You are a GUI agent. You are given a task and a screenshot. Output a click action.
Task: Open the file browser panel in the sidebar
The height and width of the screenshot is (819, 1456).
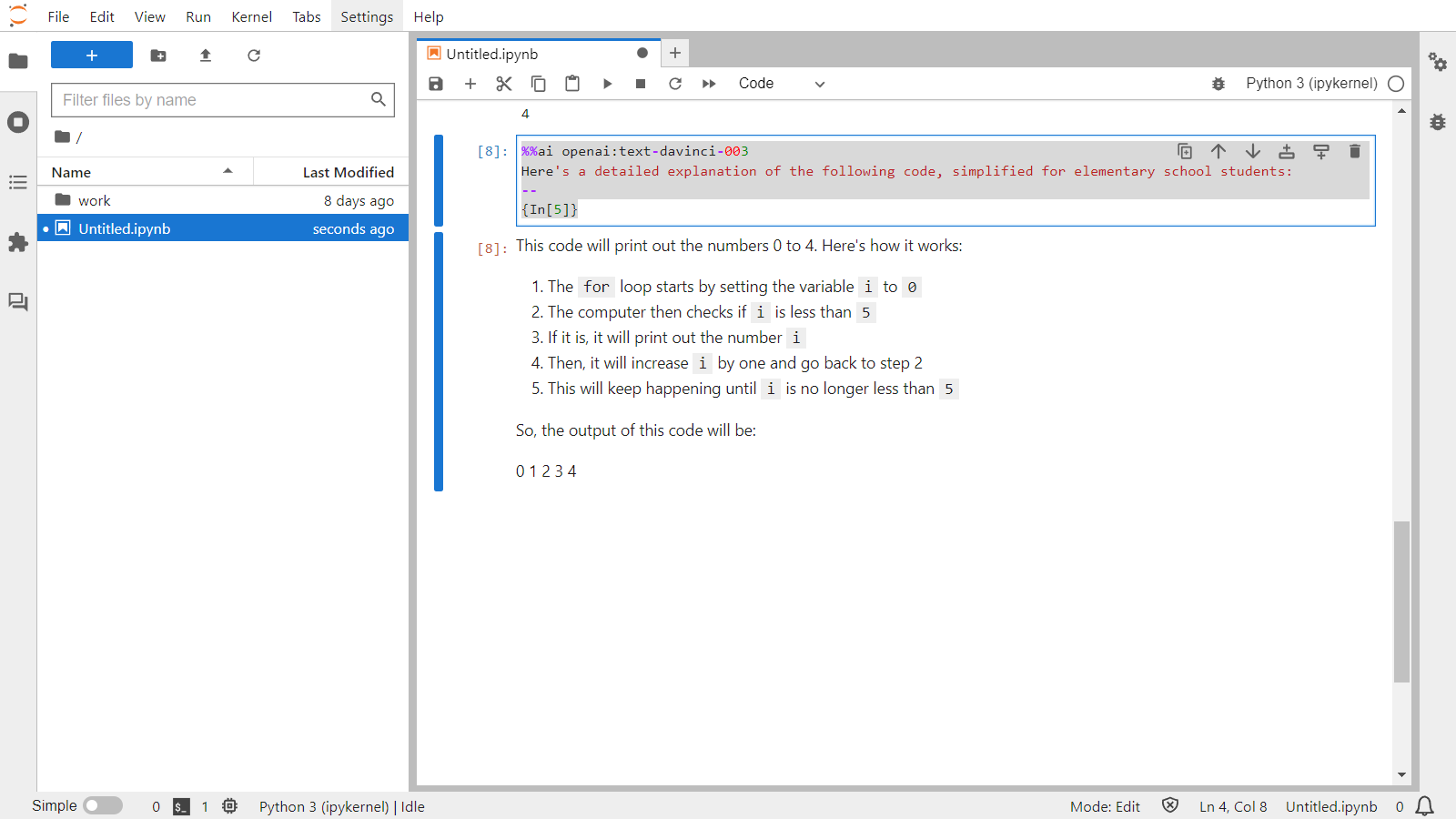tap(18, 61)
